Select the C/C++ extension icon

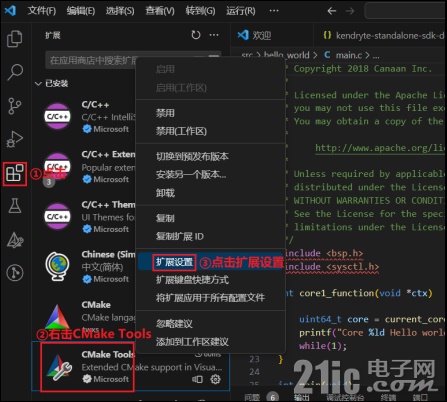tap(57, 116)
